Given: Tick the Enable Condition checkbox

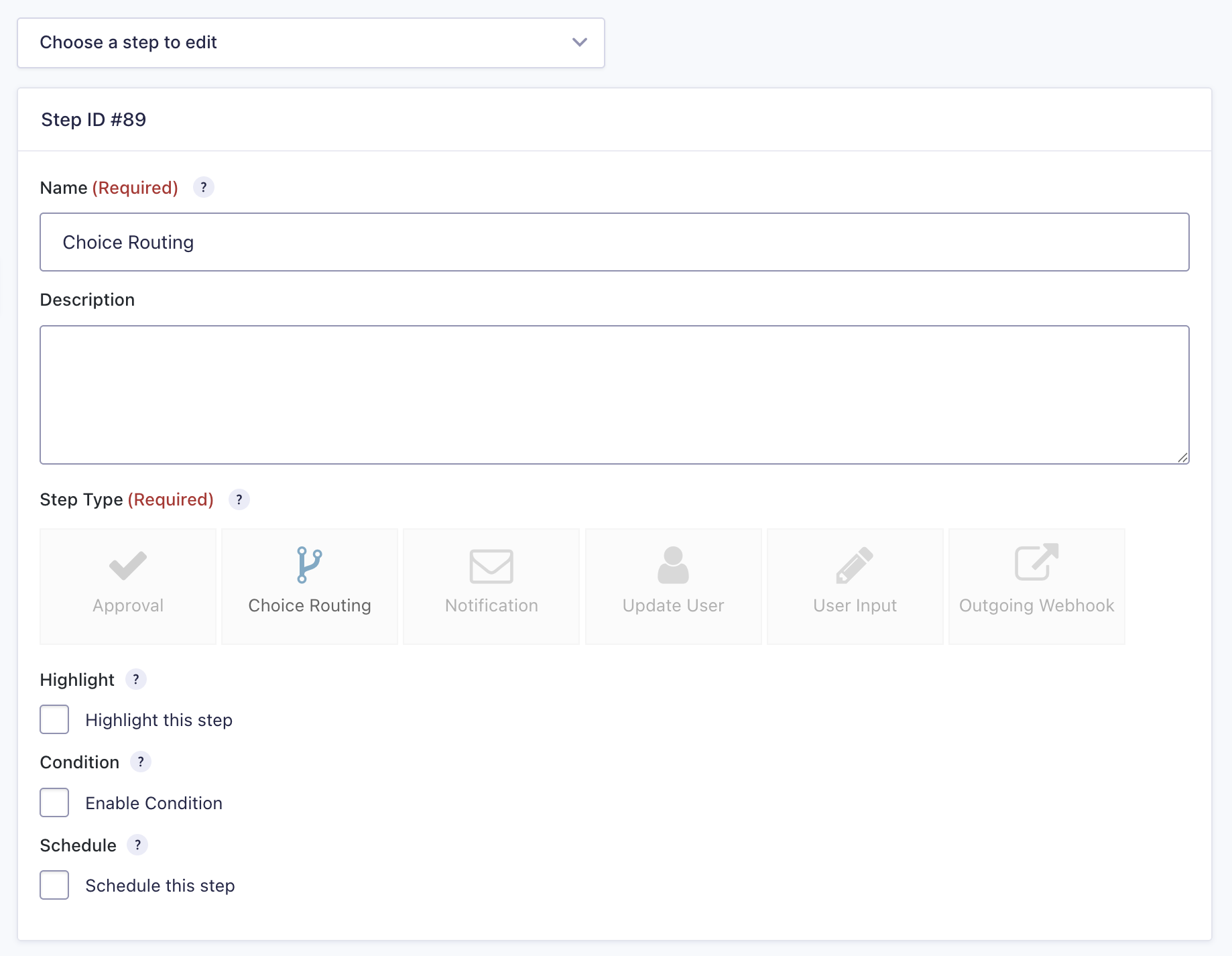Looking at the screenshot, I should 54,802.
